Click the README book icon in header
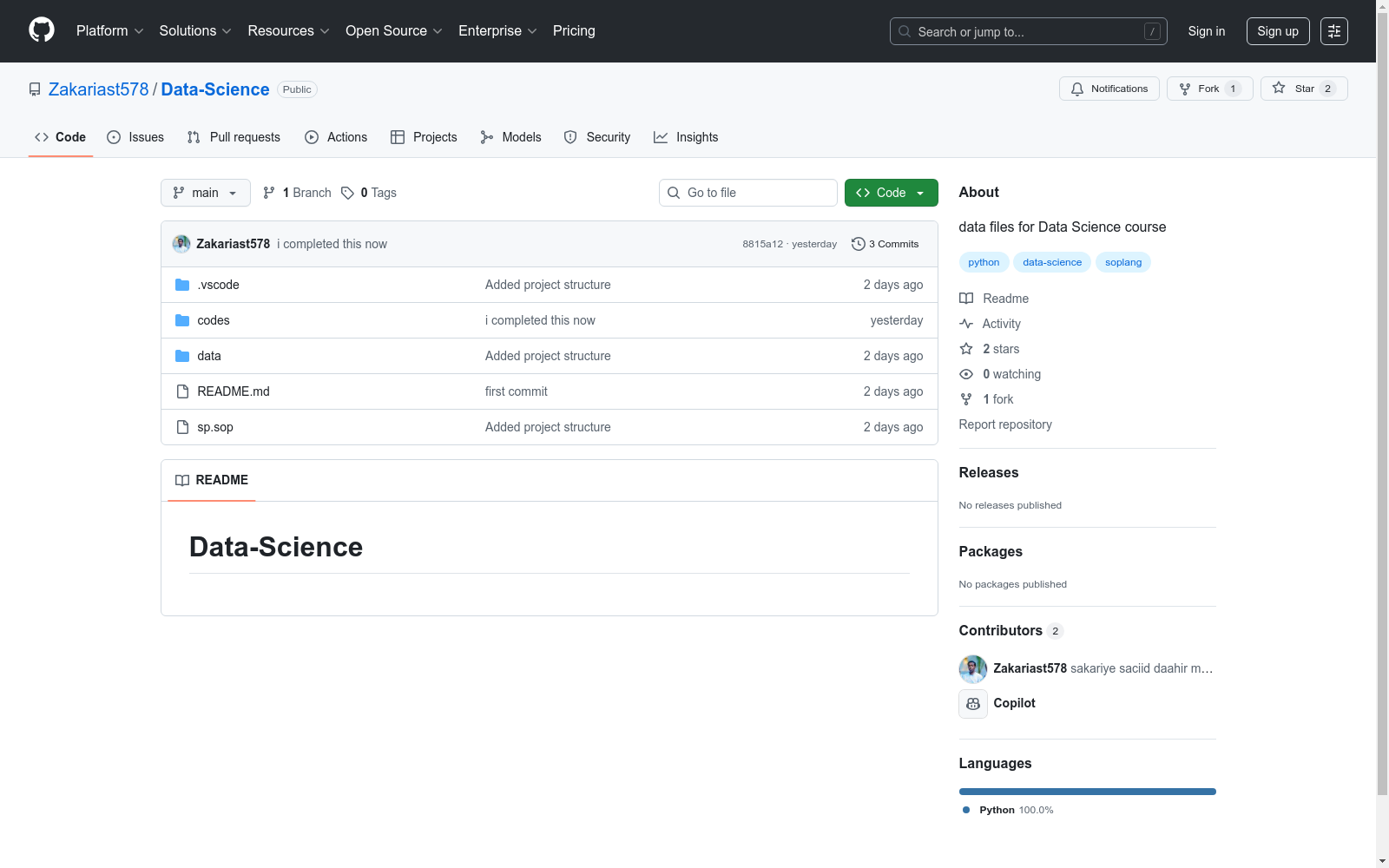1389x868 pixels. pyautogui.click(x=182, y=480)
